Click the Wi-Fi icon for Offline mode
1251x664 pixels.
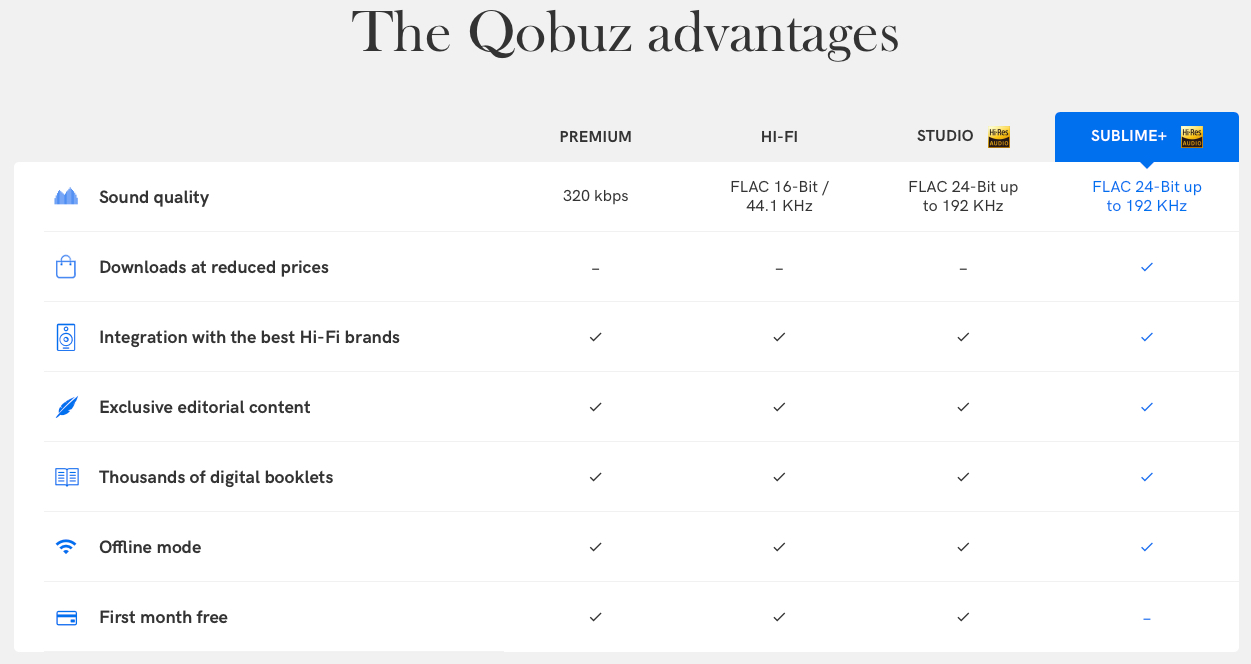[66, 547]
